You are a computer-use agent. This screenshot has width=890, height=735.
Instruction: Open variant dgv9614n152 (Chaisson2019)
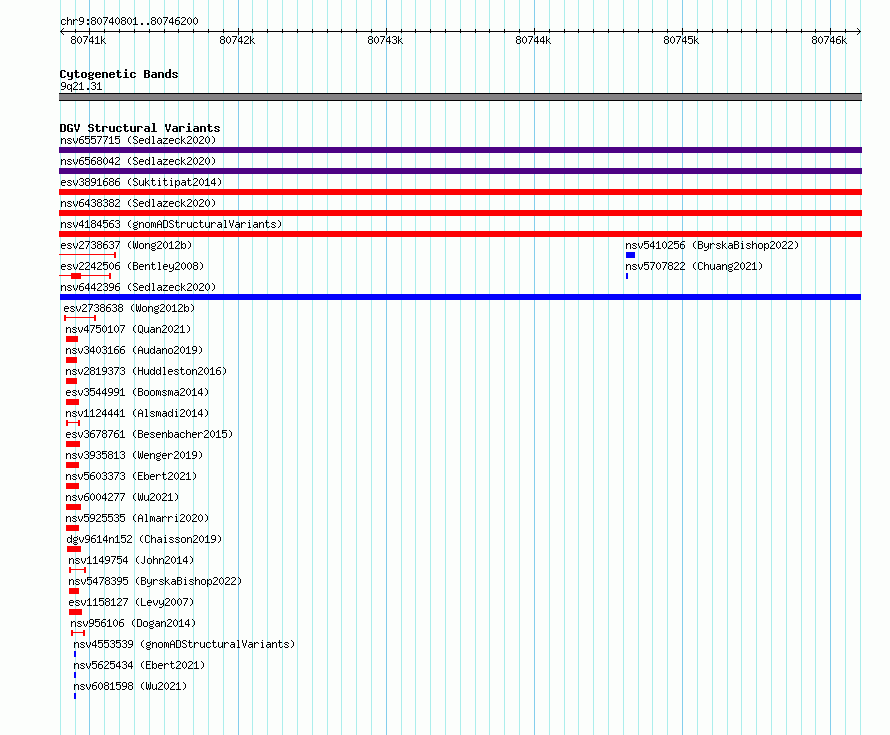click(144, 539)
